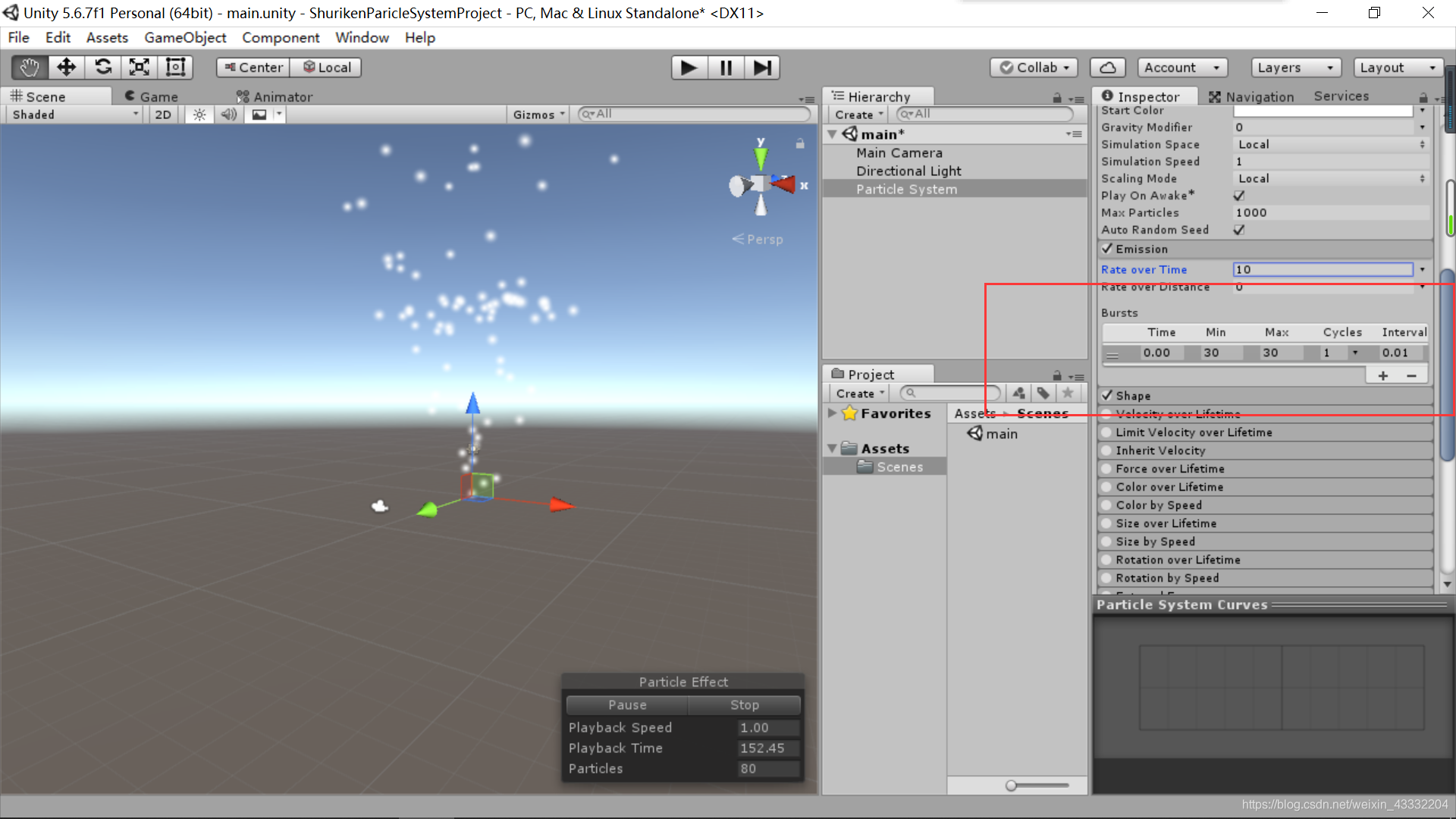Select the Rotate tool

(x=102, y=67)
